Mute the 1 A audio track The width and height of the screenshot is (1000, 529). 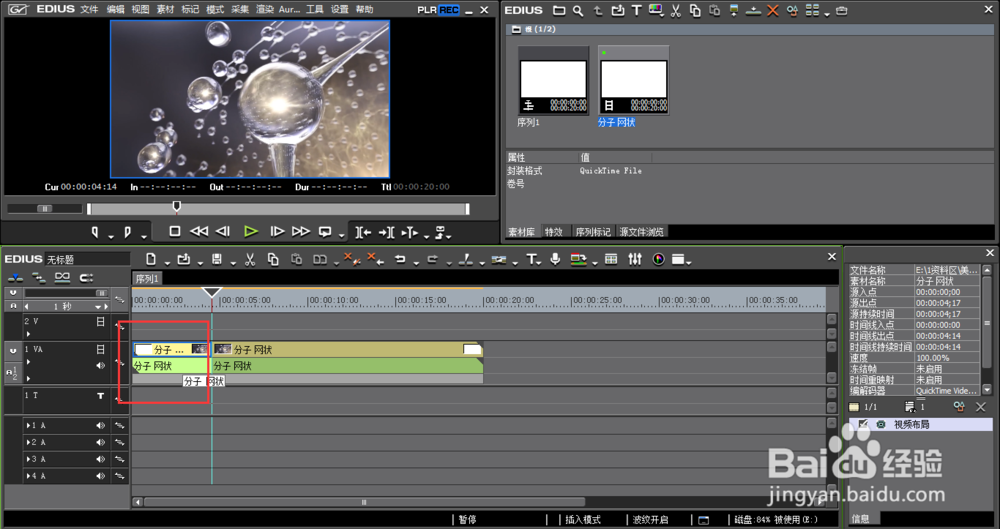100,426
